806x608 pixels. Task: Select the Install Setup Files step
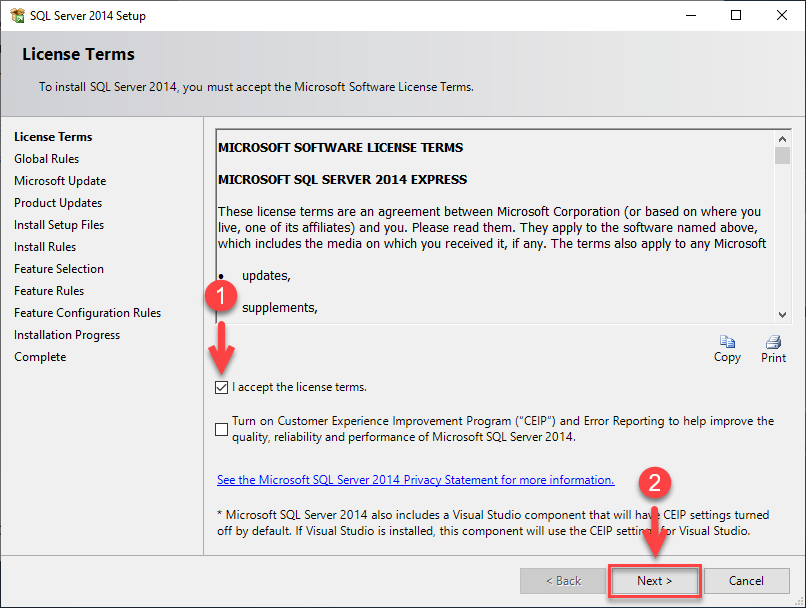[x=59, y=225]
